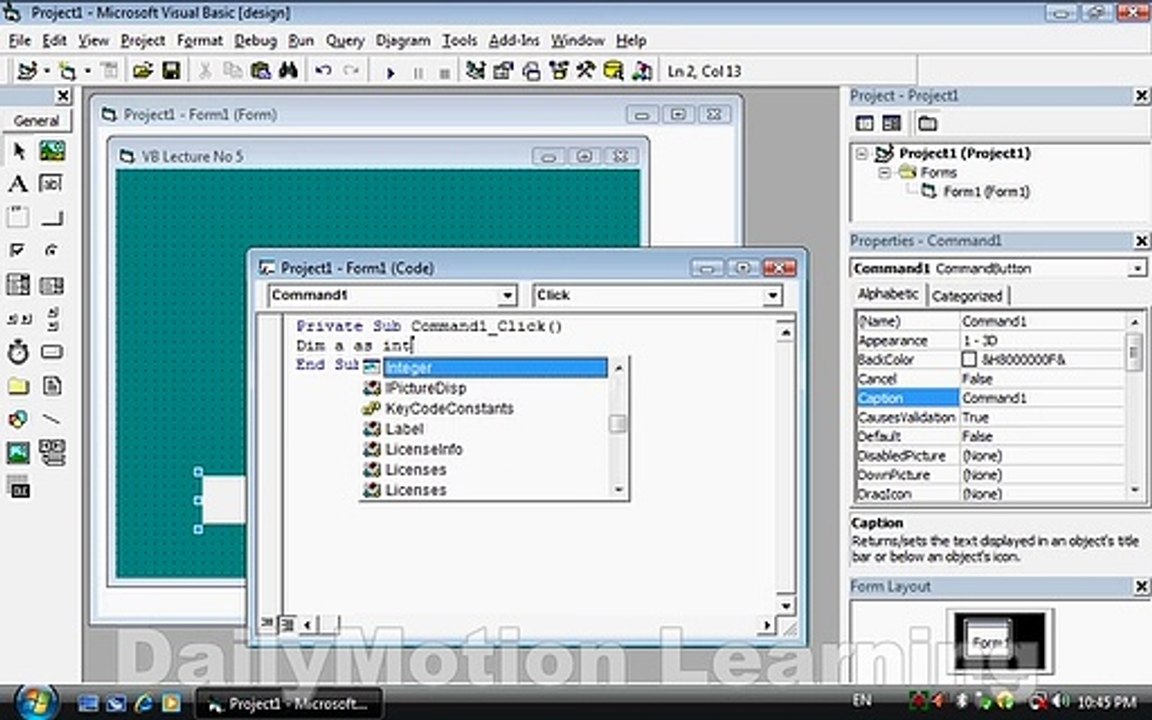Open the Click procedure dropdown in code window
1152x720 pixels.
(x=771, y=295)
